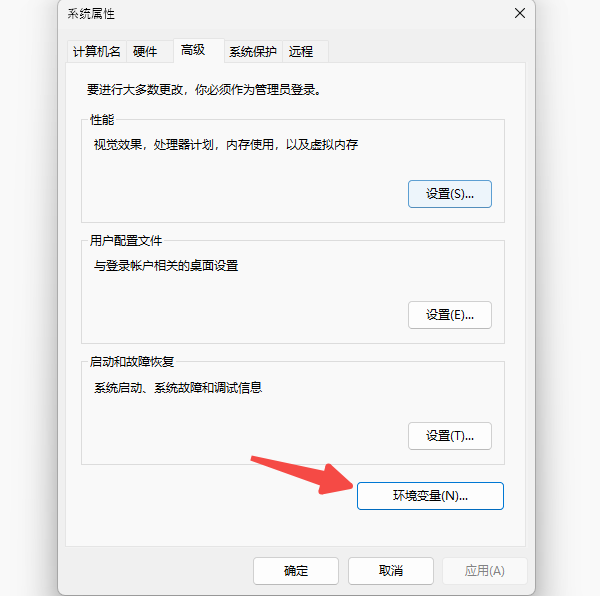Viewport: 600px width, 596px height.
Task: Click user profiles 设置(E)... button
Action: pos(449,314)
